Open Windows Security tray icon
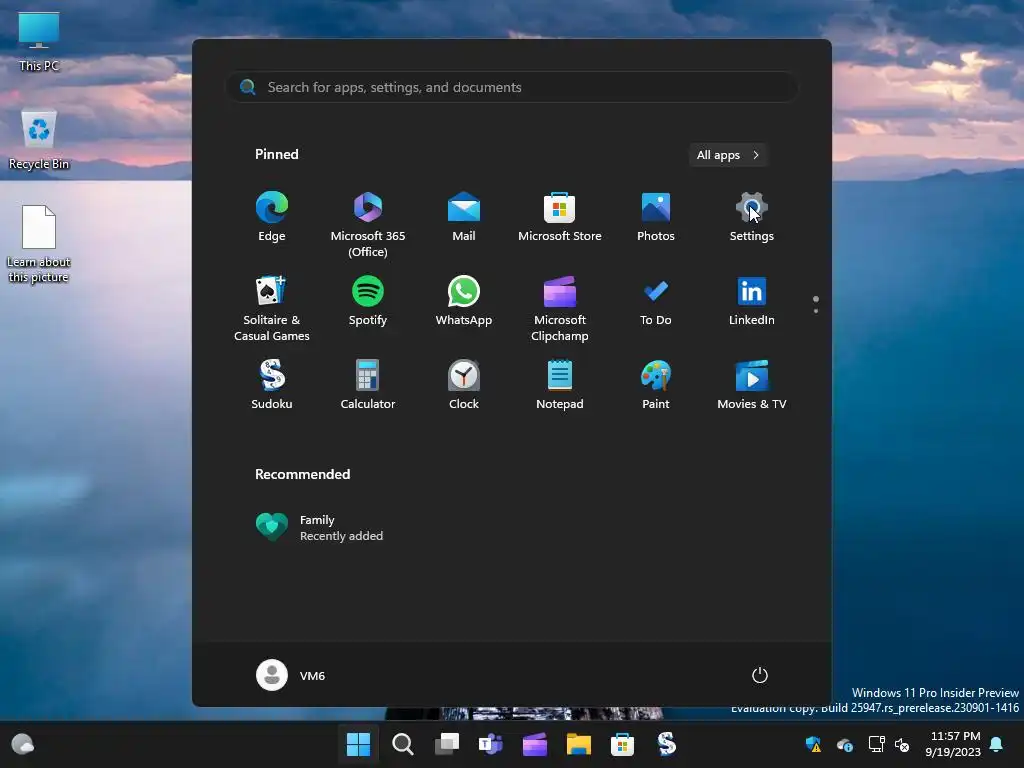1024x768 pixels. [x=813, y=744]
